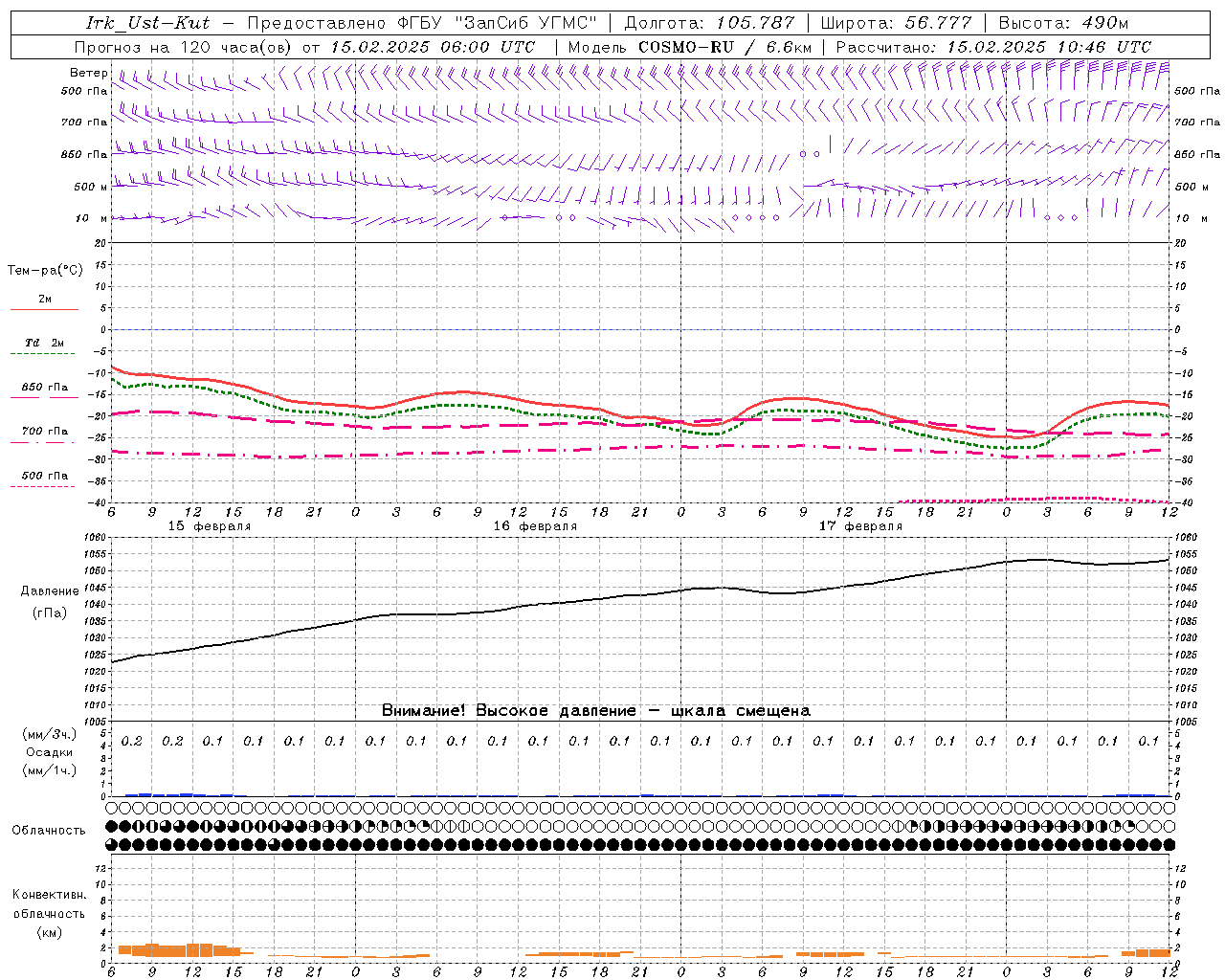The width and height of the screenshot is (1225, 980).
Task: Click the station name Irk_Ust-Kut
Action: [148, 23]
